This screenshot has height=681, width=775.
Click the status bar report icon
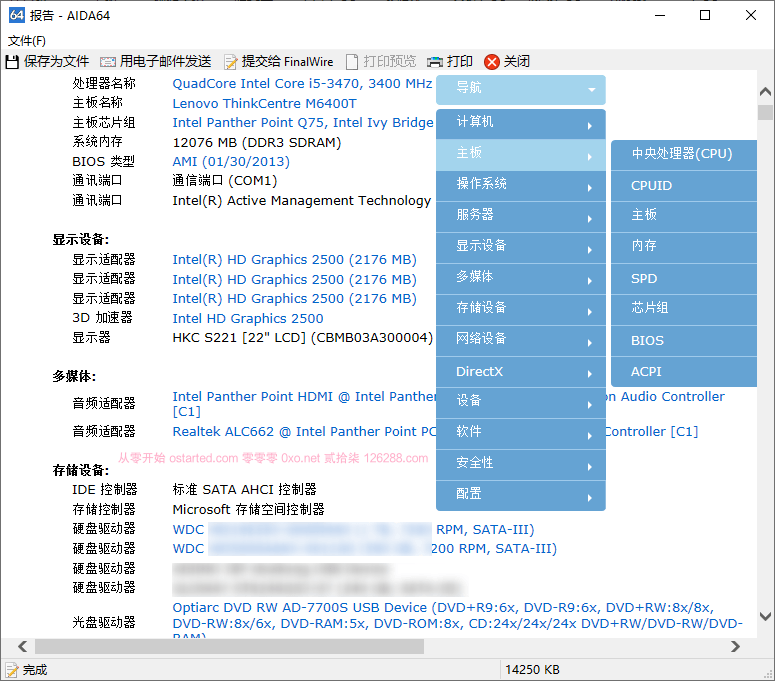click(x=11, y=670)
